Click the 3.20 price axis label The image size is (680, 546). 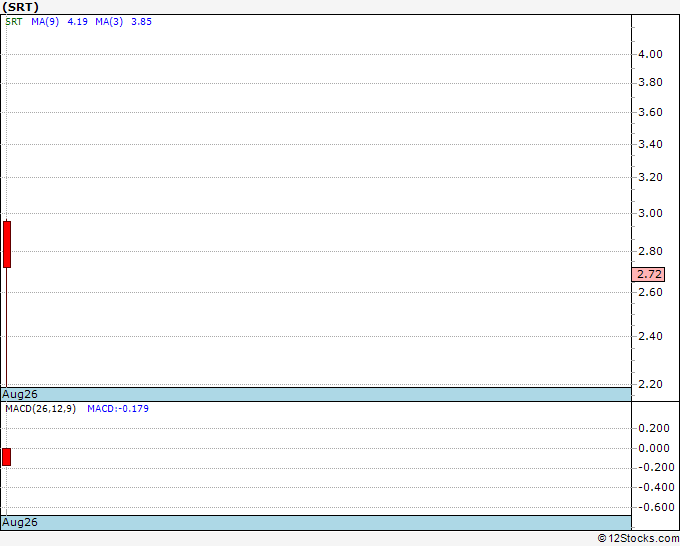coord(650,177)
